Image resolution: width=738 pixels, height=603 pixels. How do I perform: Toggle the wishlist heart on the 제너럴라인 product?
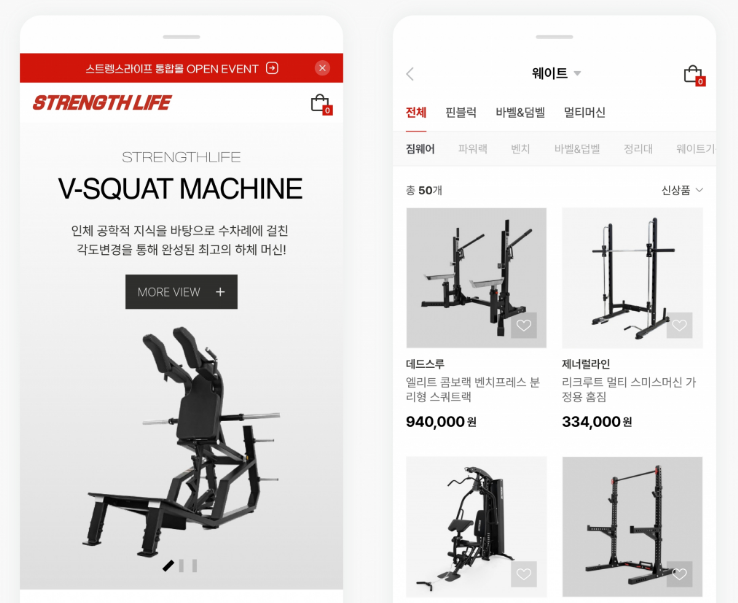[x=679, y=325]
